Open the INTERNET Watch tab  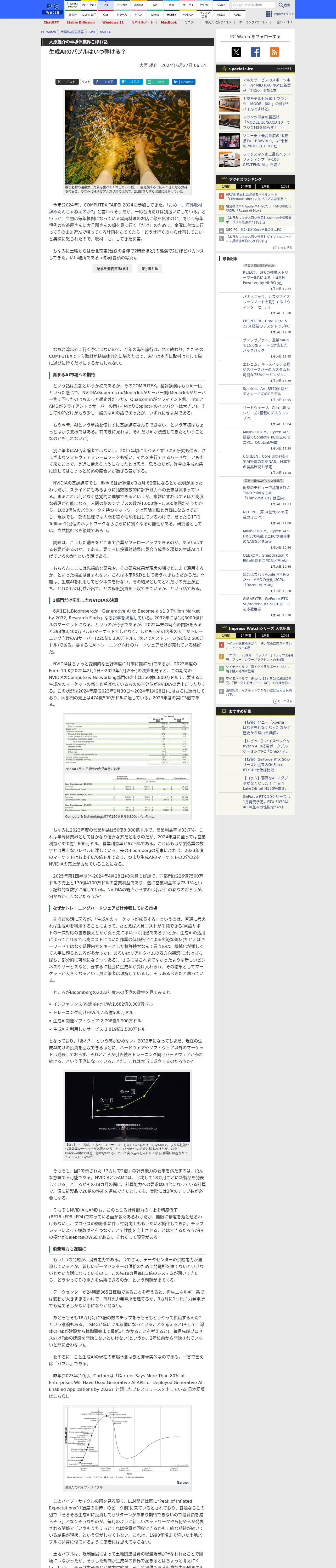pos(89,5)
